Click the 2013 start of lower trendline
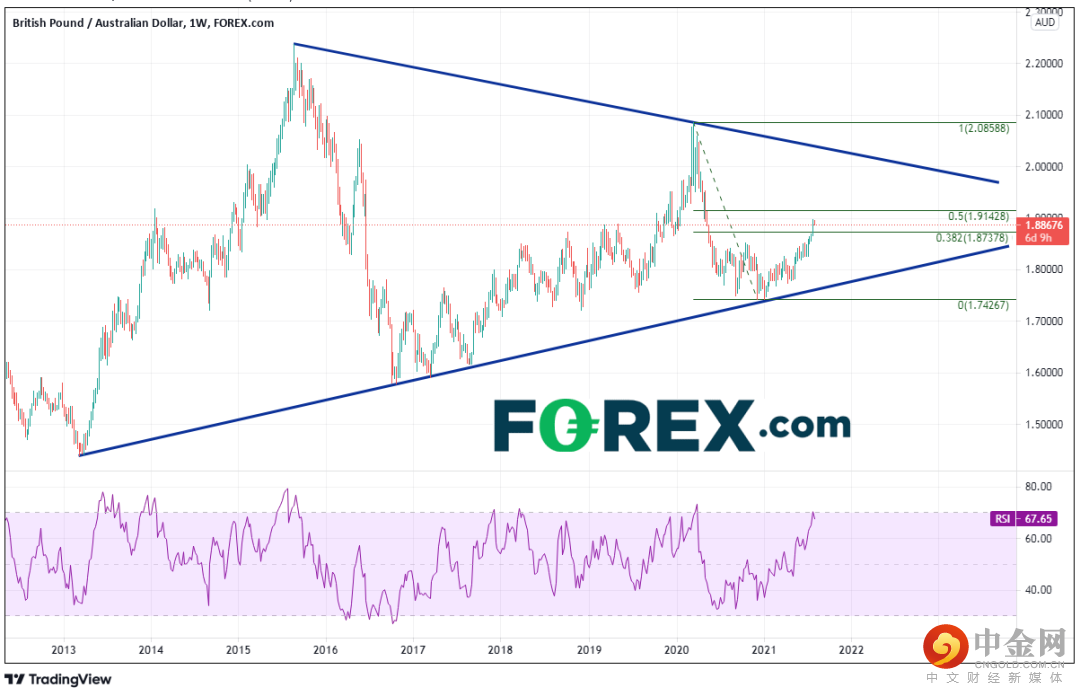Viewport: 1080px width, 696px height. pyautogui.click(x=80, y=455)
